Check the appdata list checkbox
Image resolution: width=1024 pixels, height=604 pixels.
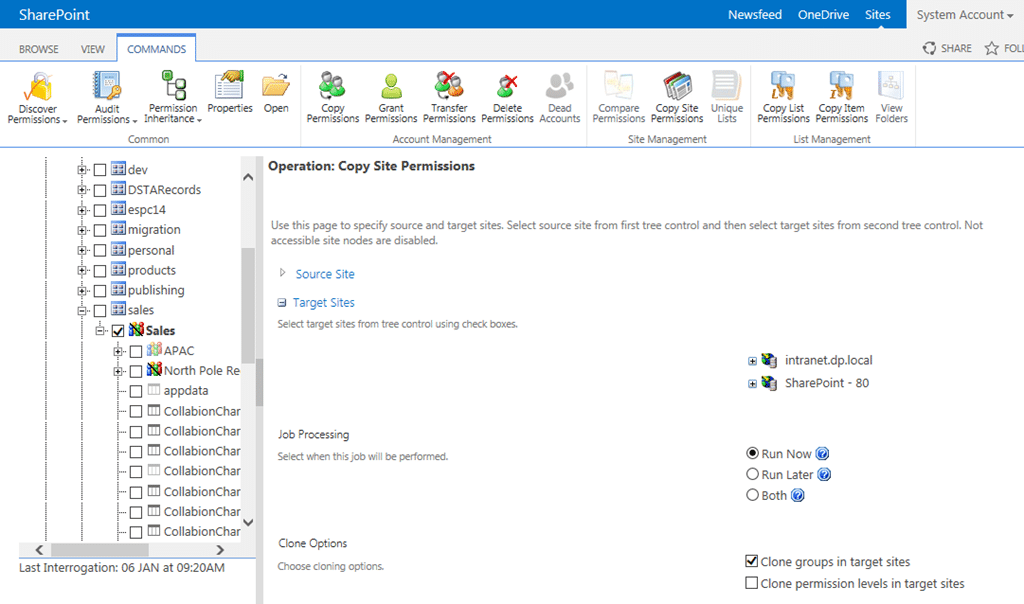point(136,391)
